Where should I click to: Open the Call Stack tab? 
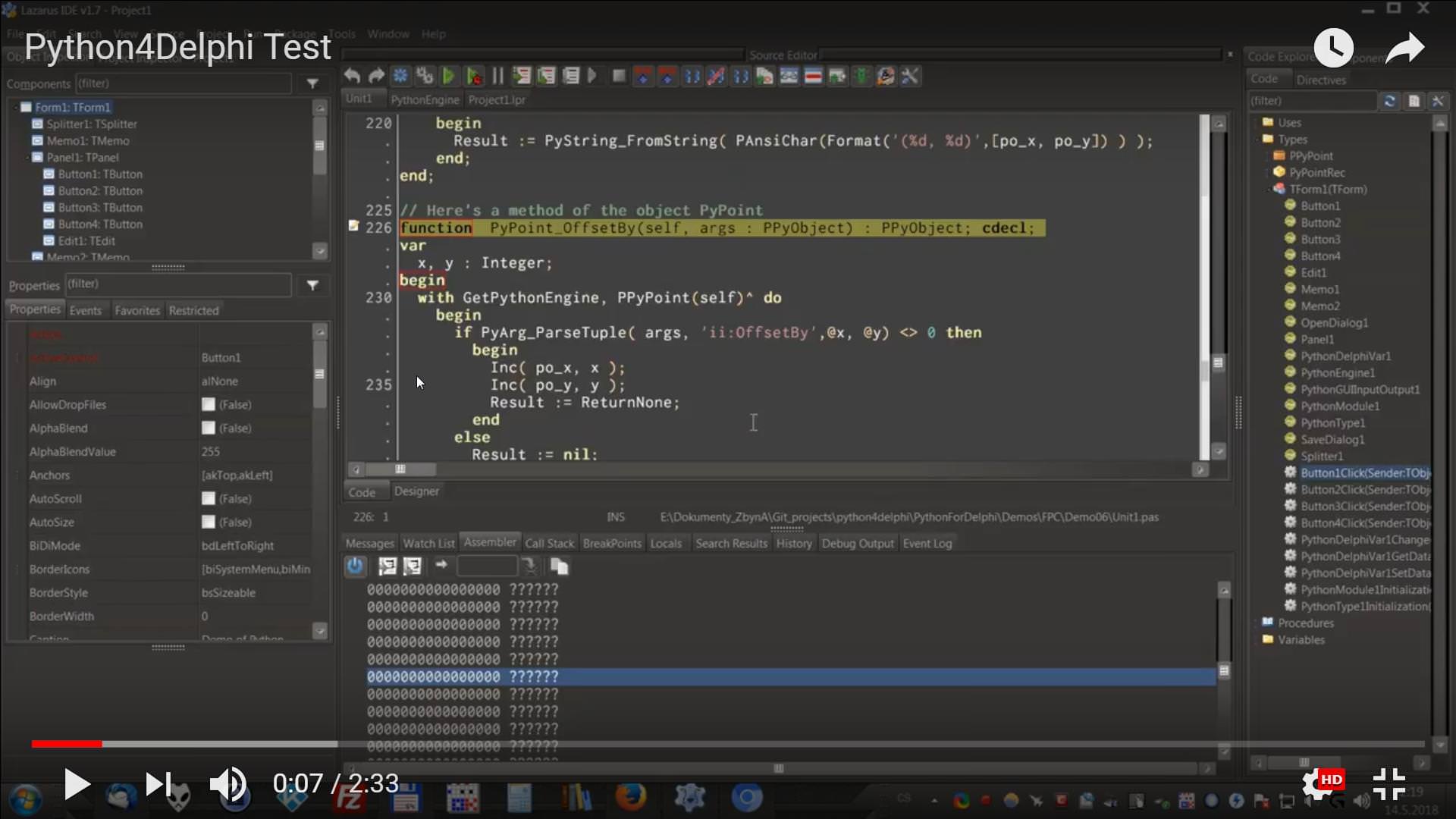point(549,543)
